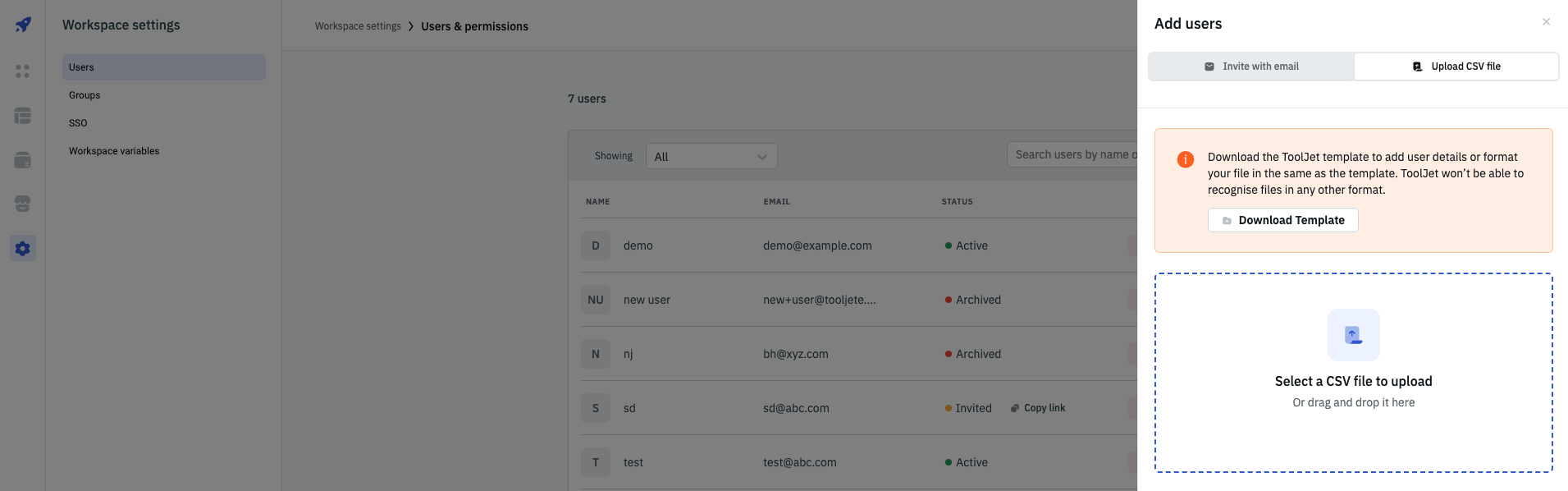Open Workspace variables in sidebar
The height and width of the screenshot is (491, 1568).
(x=114, y=151)
